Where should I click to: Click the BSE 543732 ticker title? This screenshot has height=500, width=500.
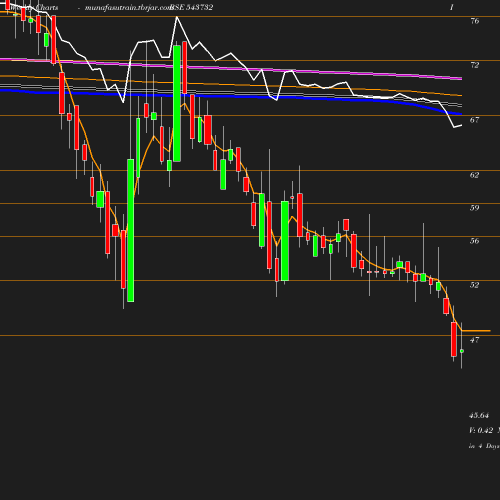click(x=191, y=7)
